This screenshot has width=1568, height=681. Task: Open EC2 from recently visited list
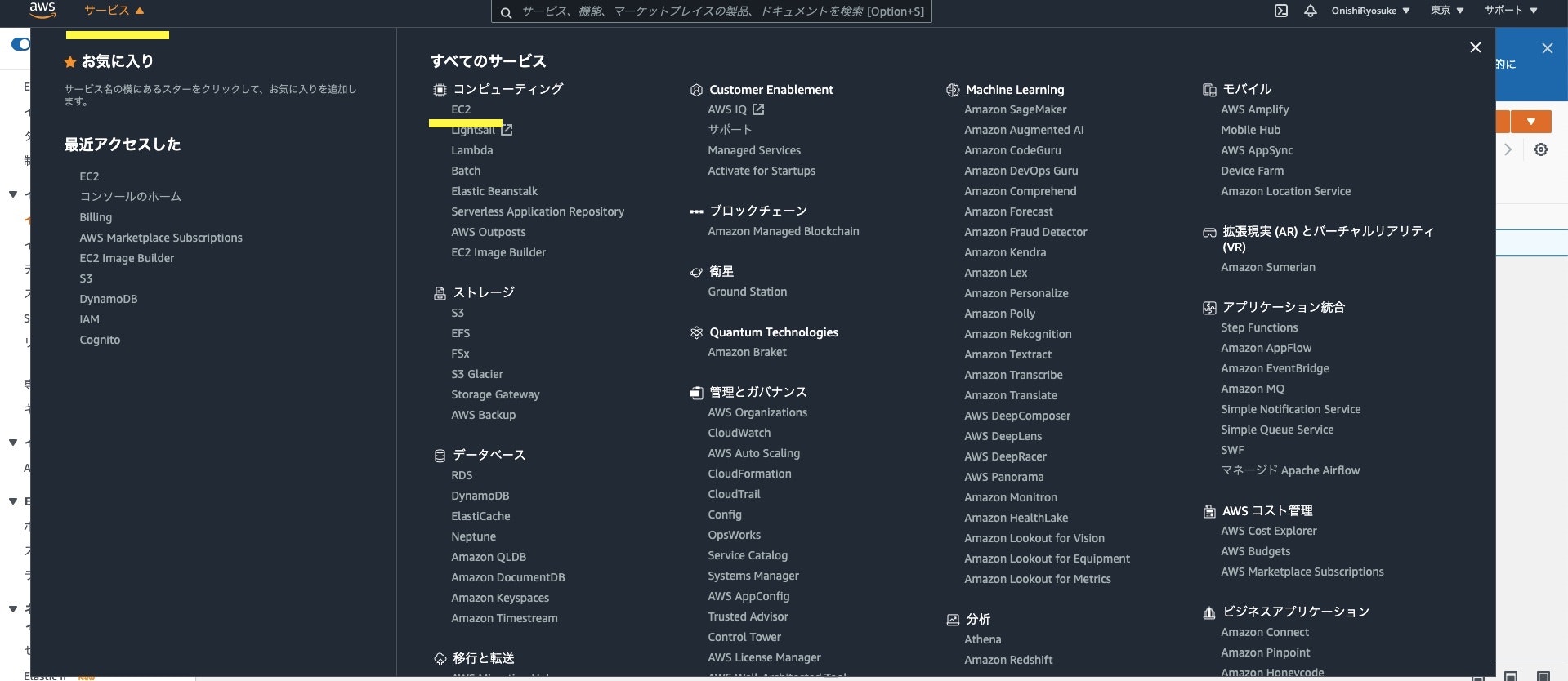point(89,176)
